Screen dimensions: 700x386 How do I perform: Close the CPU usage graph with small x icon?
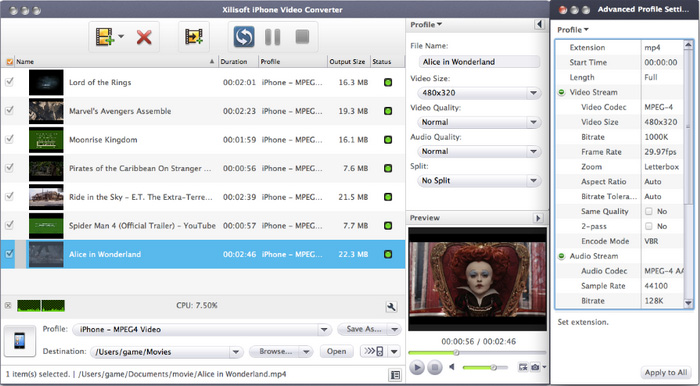pos(8,306)
